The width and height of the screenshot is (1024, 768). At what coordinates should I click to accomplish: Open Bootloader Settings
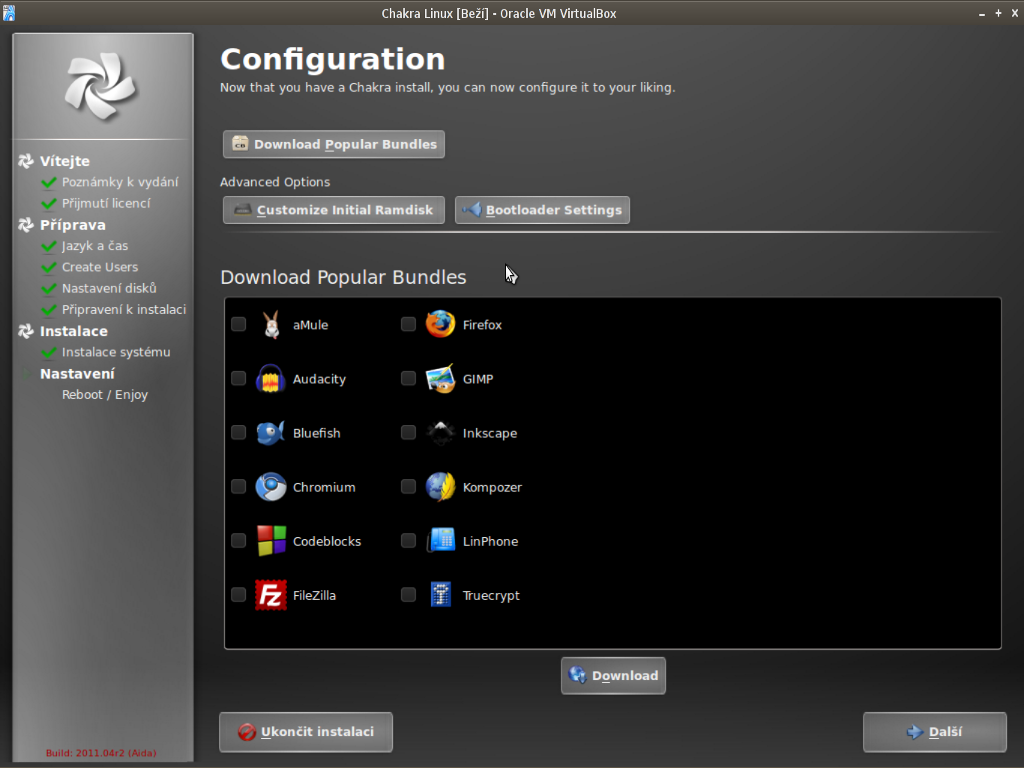pyautogui.click(x=542, y=210)
